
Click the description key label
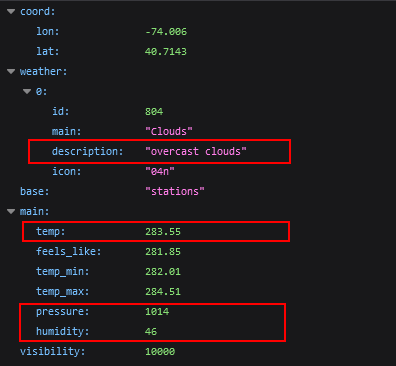point(88,152)
